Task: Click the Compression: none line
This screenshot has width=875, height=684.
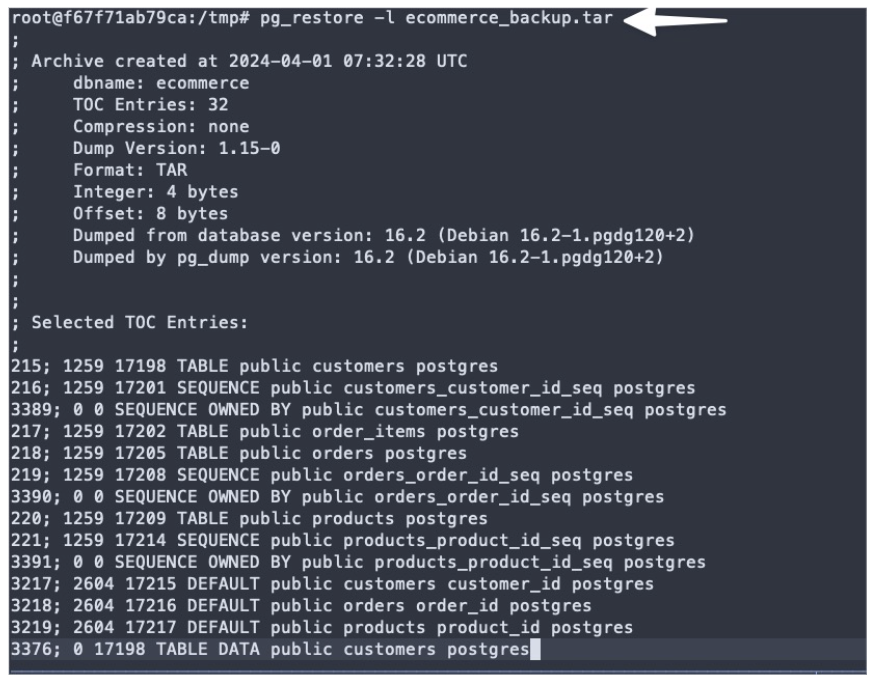Action: click(x=161, y=127)
